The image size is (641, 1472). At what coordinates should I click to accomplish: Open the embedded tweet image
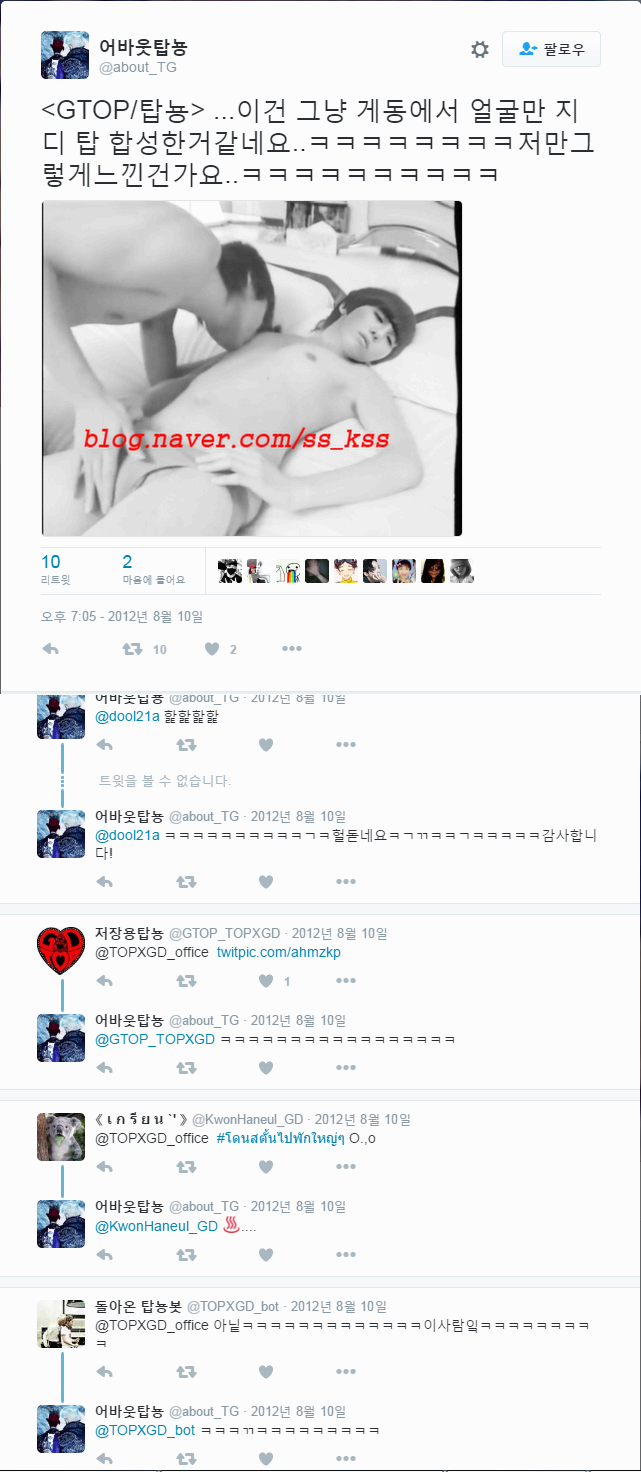252,368
